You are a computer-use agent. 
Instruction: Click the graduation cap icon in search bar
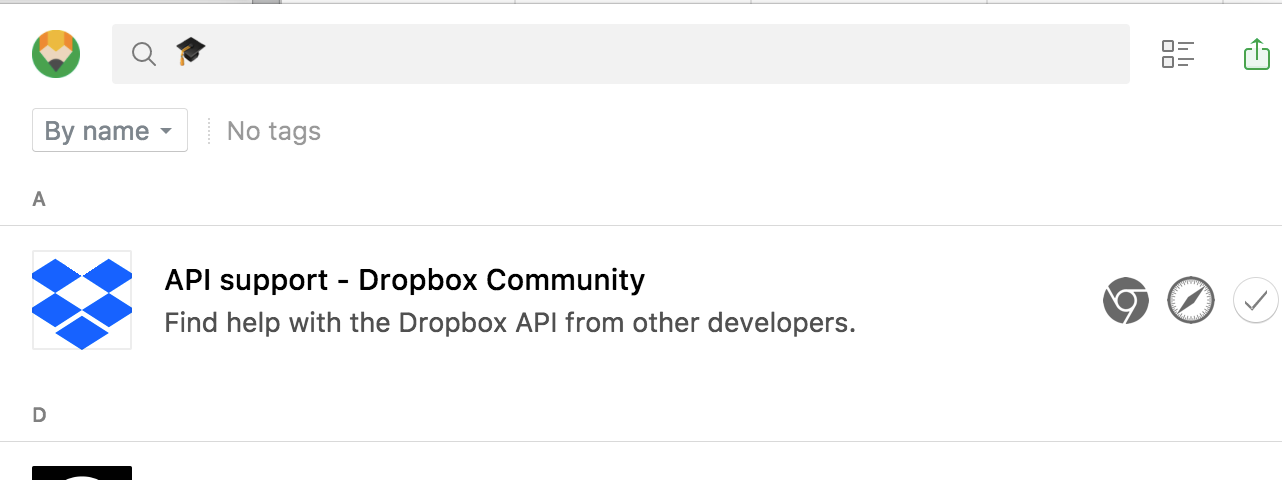(x=190, y=51)
